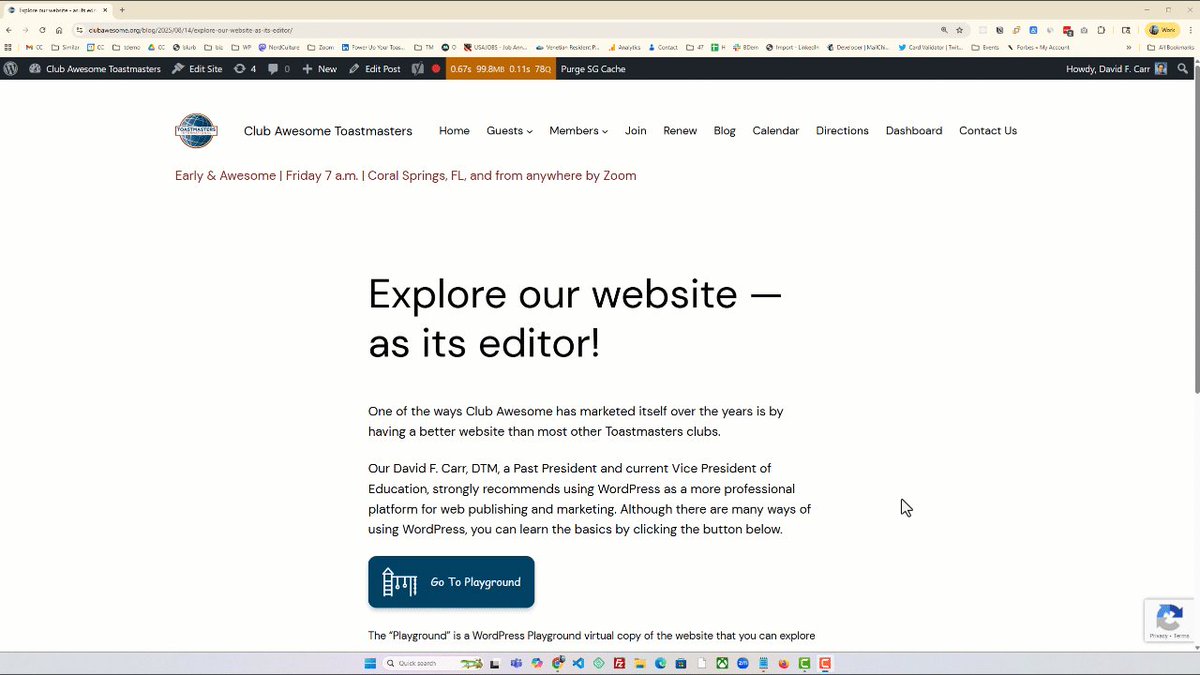Open the WordPress logo menu in admin bar
This screenshot has height=675, width=1200.
11,69
